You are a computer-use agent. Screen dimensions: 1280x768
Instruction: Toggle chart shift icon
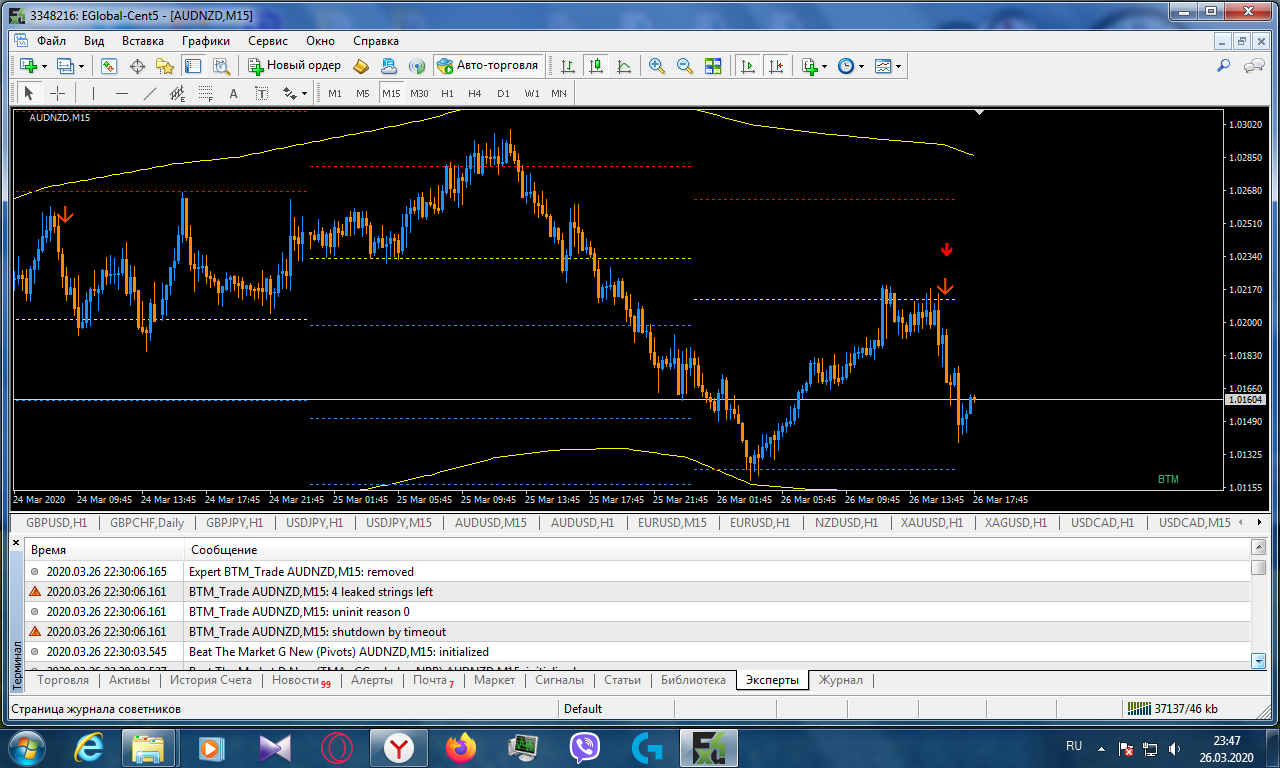point(775,66)
